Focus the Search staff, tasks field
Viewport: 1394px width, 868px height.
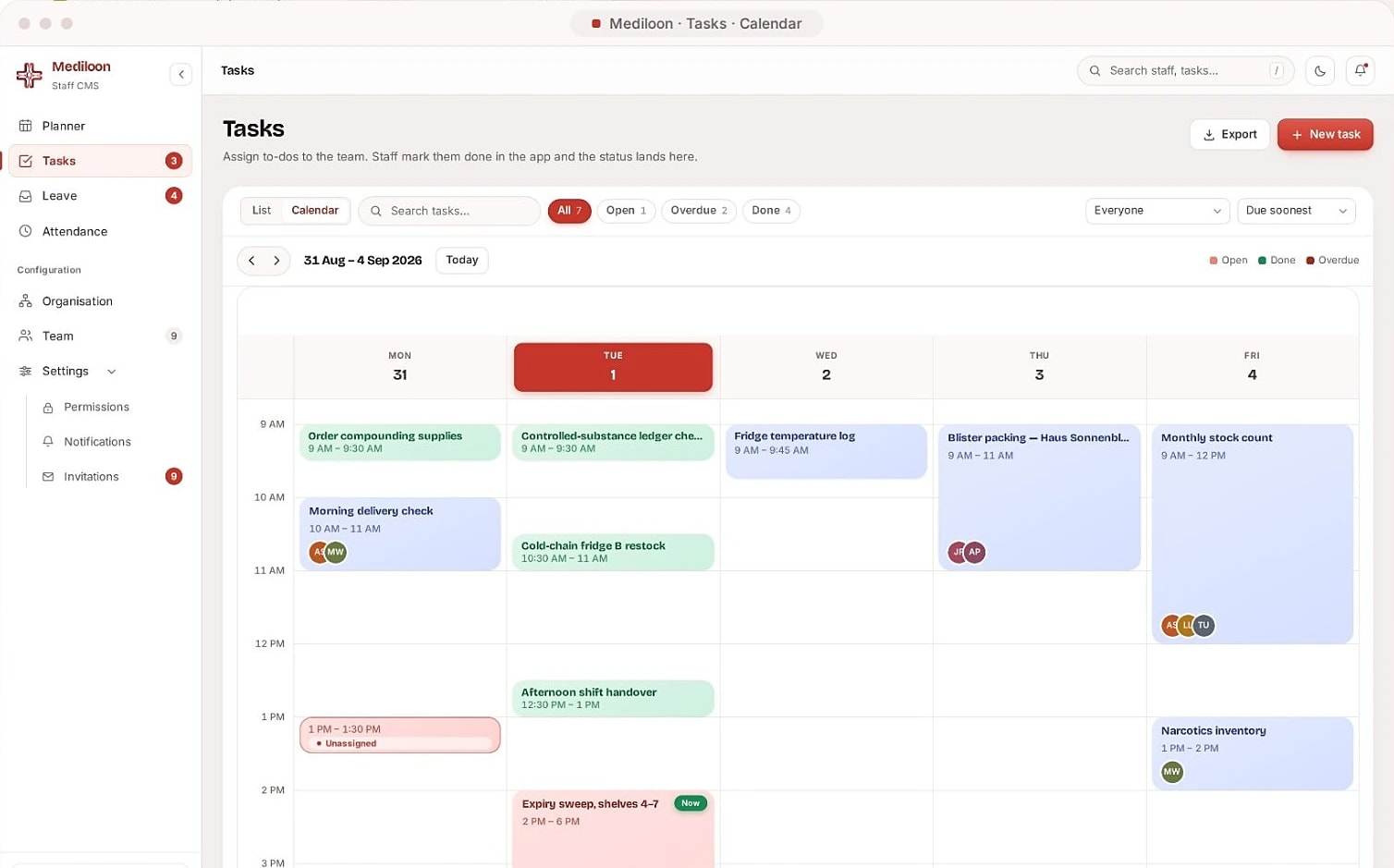[x=1185, y=70]
